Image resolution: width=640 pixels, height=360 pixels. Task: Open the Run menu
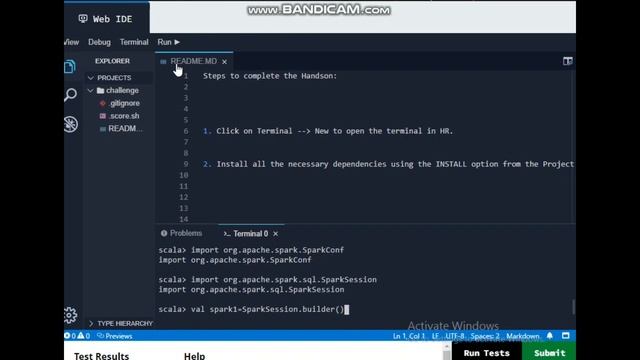tap(169, 42)
